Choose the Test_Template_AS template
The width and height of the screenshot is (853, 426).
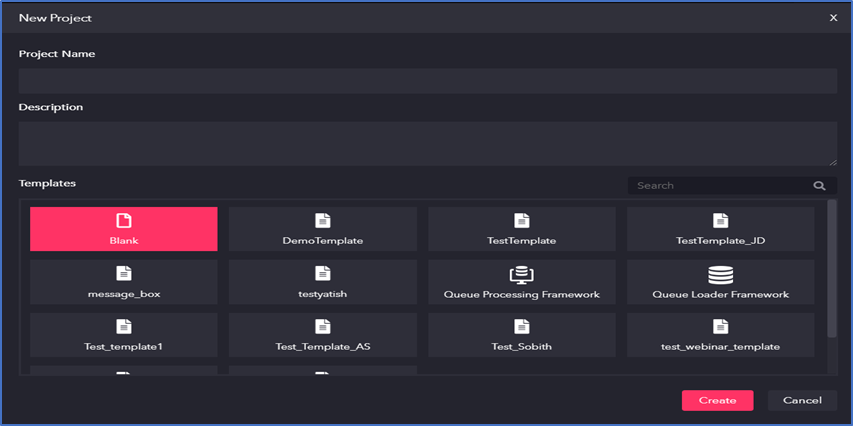323,335
